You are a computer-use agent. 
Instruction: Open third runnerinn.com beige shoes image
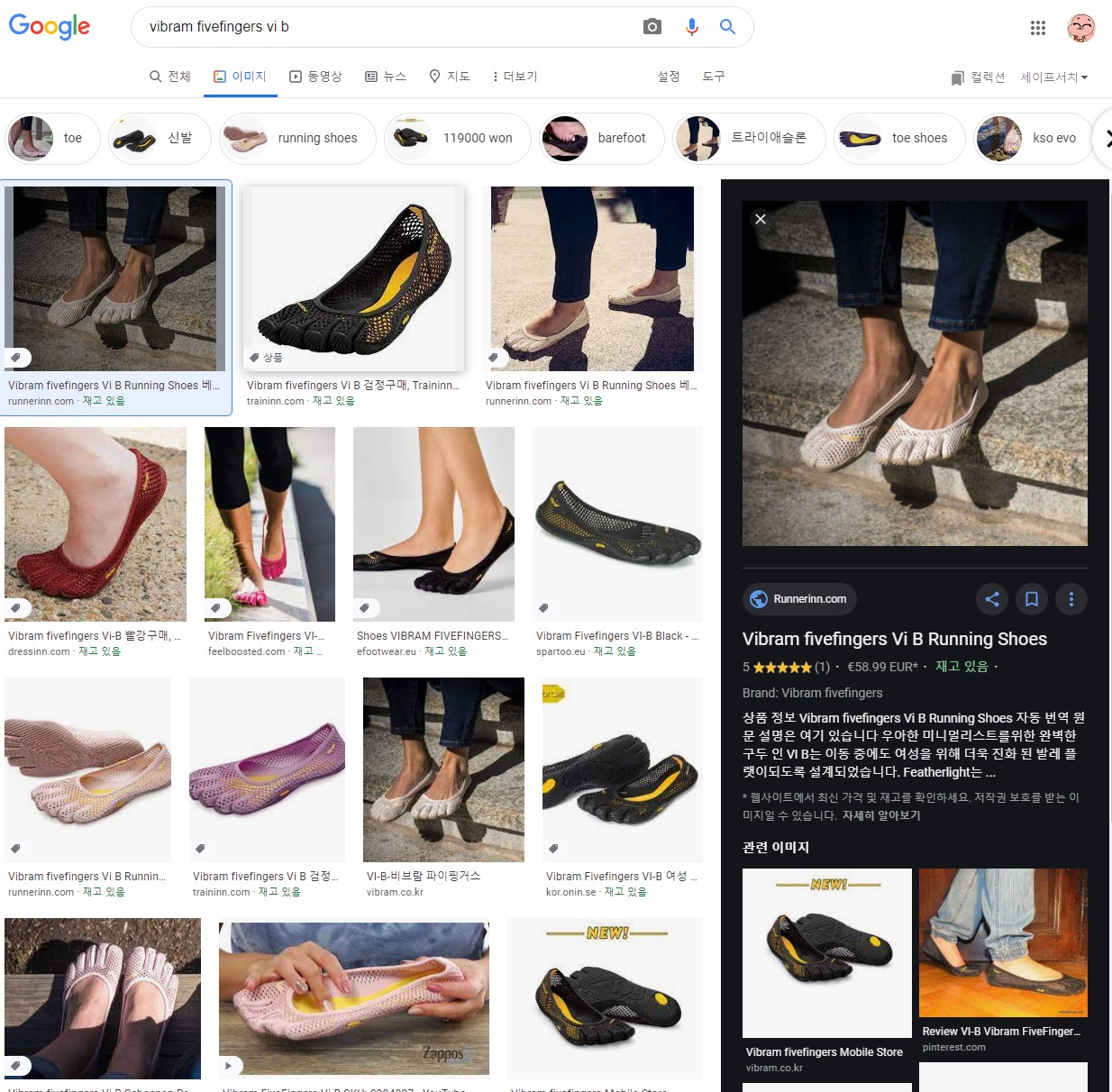[x=592, y=278]
